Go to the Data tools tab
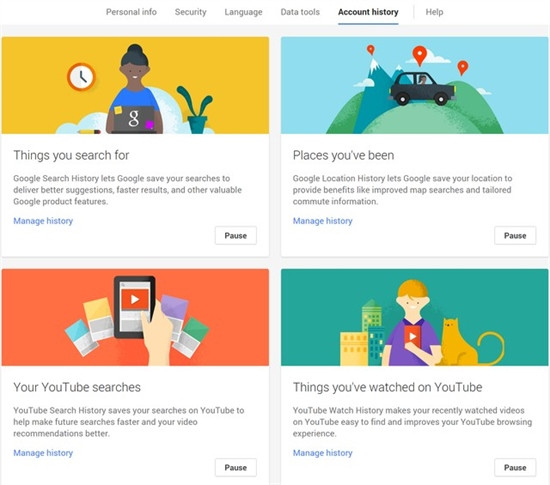The height and width of the screenshot is (485, 550). coord(300,12)
